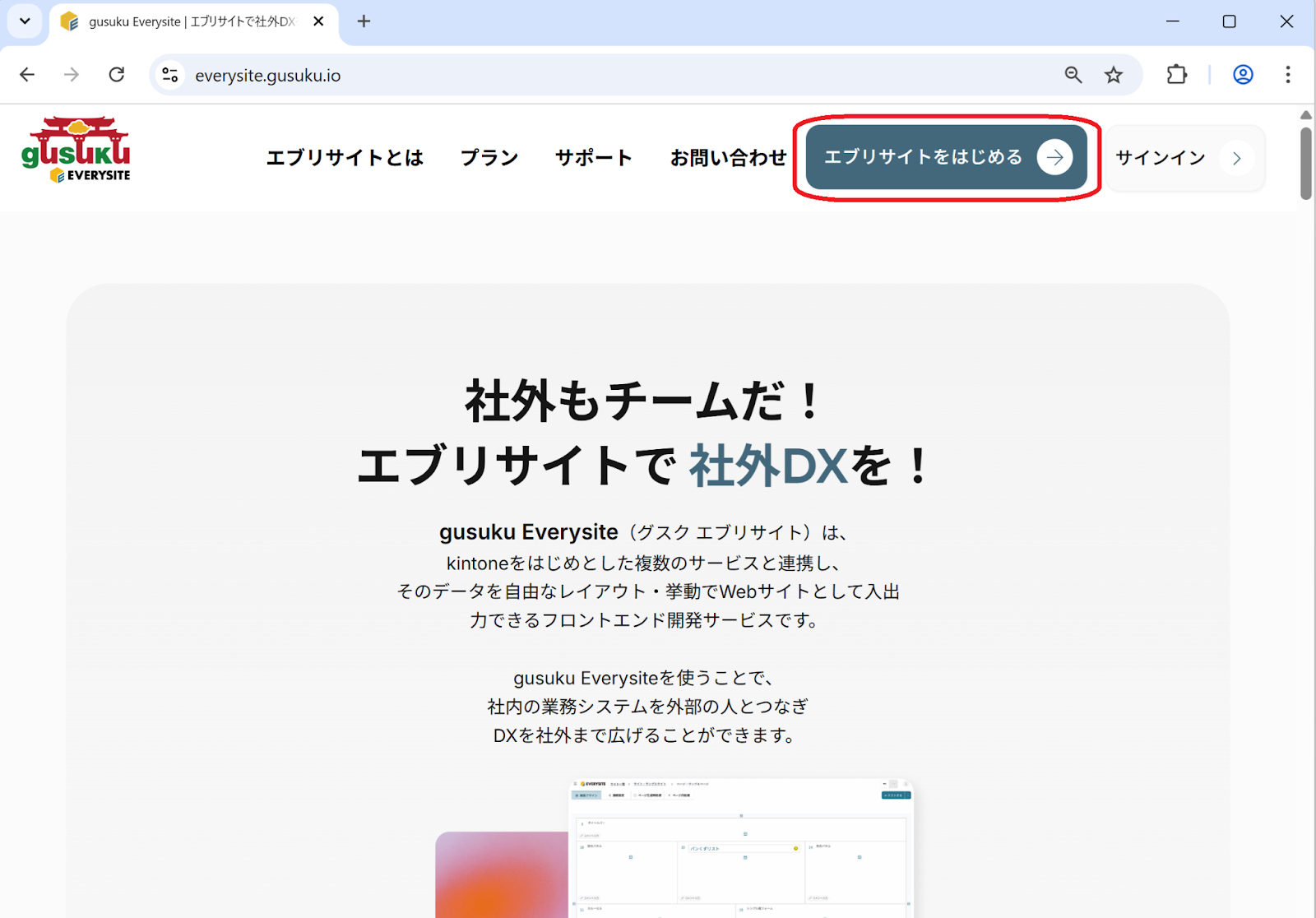Screen dimensions: 1316x918
Task: Click the Everysite editor screenshot thumbnail
Action: click(740, 848)
